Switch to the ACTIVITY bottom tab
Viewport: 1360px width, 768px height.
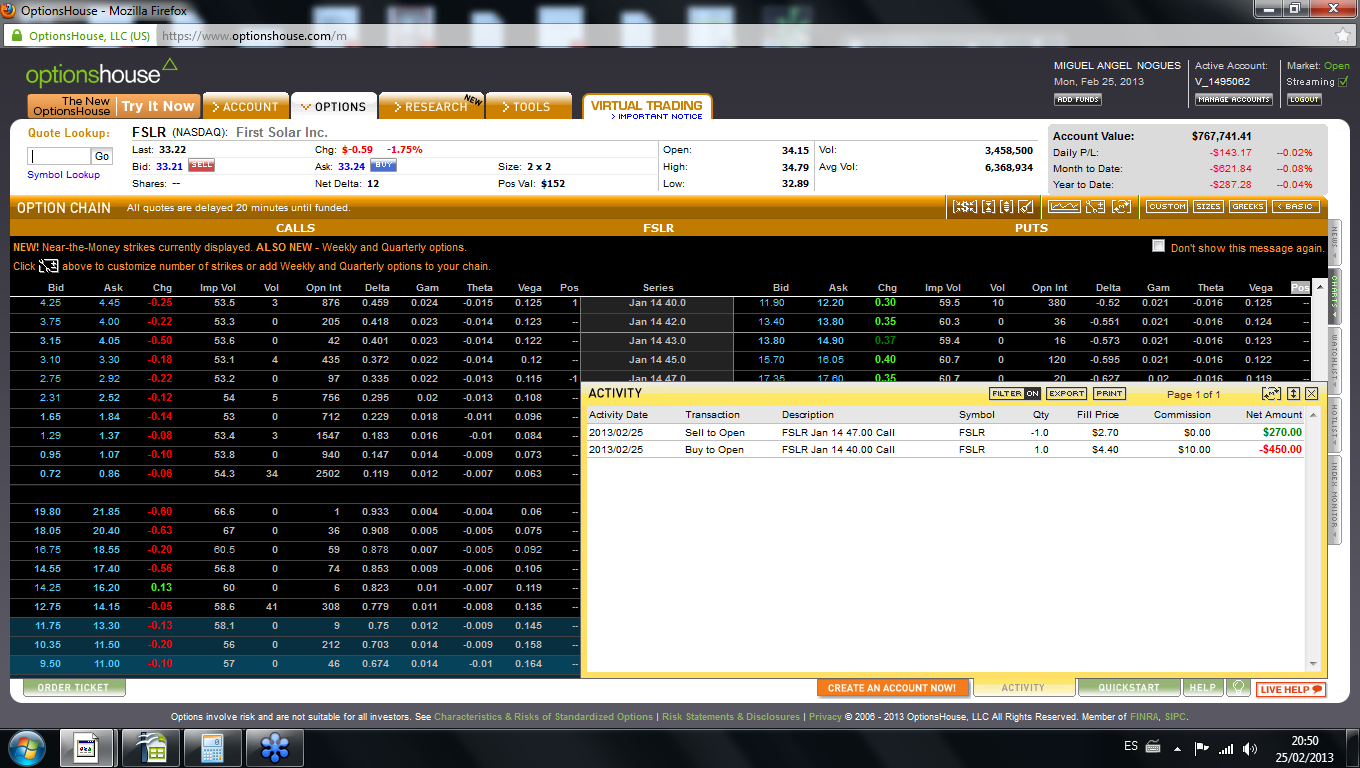coord(1024,688)
